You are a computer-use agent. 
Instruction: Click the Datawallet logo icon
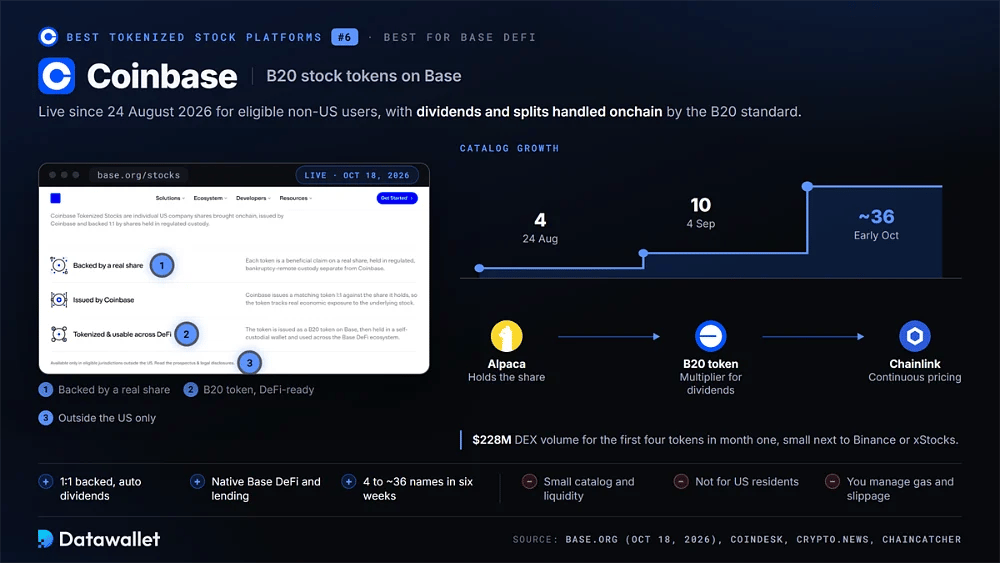click(45, 539)
